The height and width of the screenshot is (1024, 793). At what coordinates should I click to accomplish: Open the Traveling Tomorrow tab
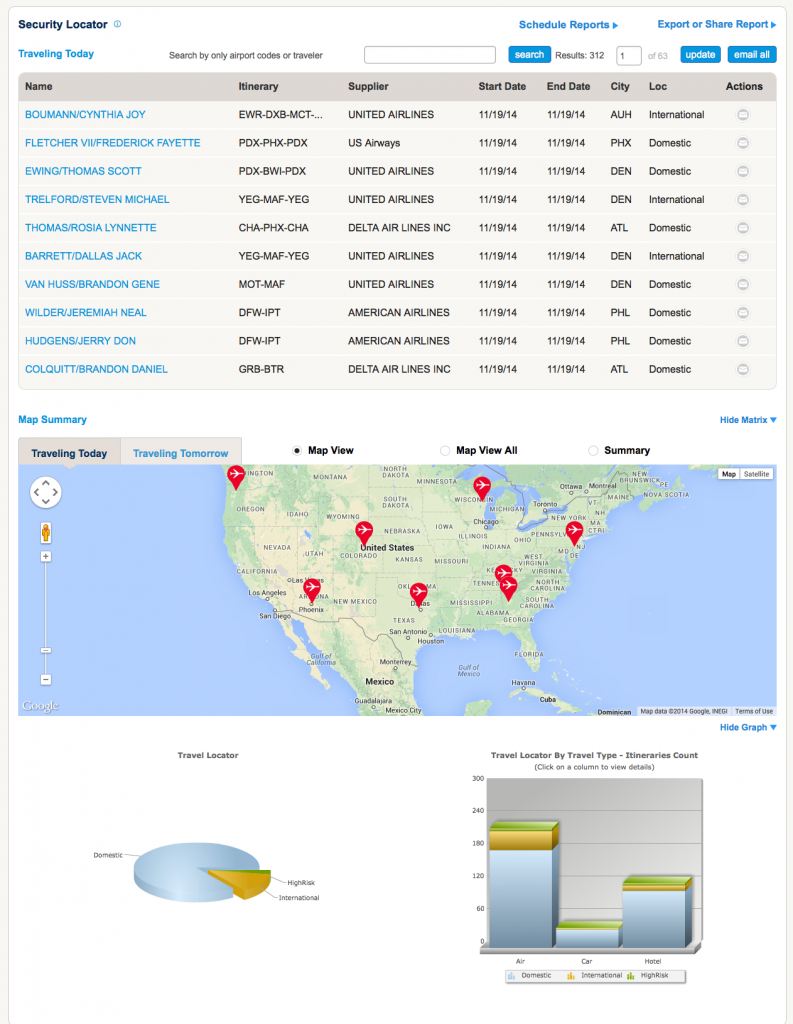pos(181,453)
